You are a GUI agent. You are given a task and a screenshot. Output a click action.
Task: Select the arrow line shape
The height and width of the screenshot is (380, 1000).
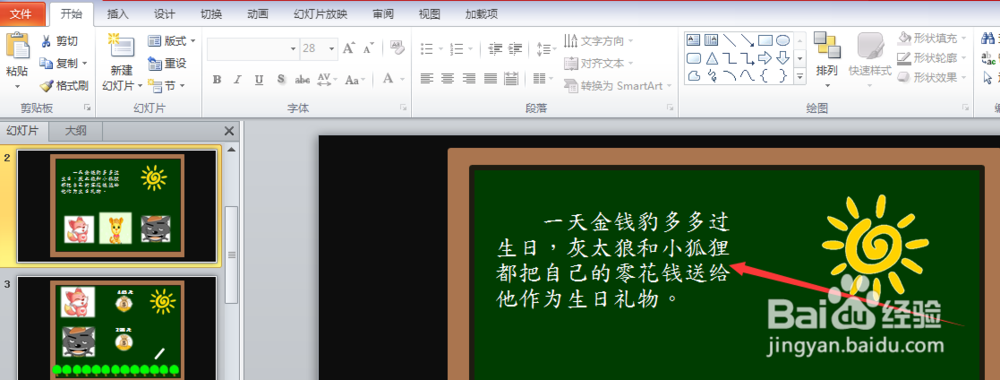(747, 41)
